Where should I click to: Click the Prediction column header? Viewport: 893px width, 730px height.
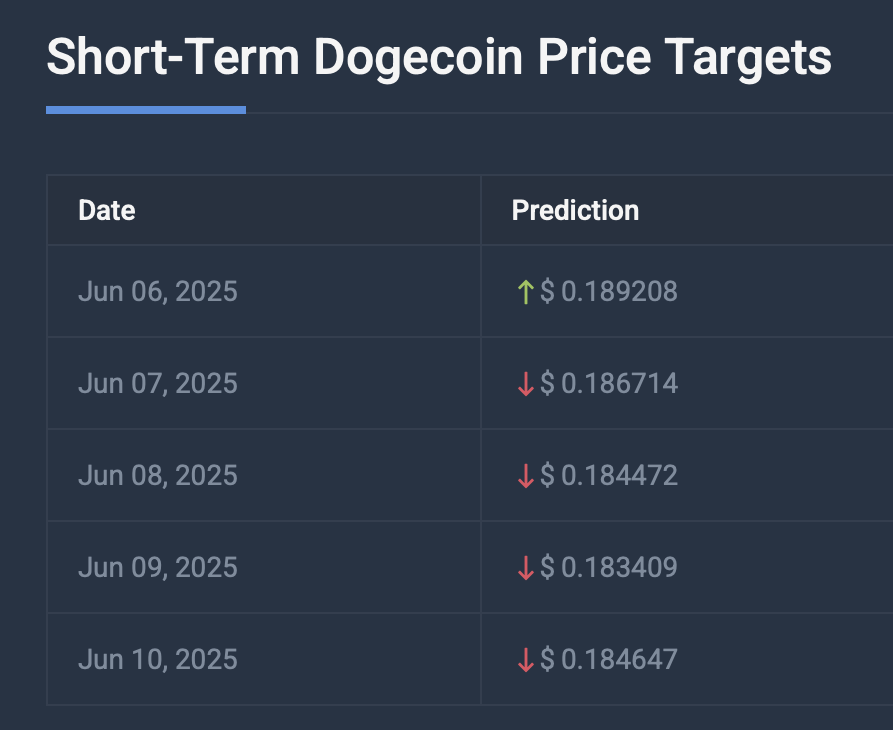coord(575,210)
